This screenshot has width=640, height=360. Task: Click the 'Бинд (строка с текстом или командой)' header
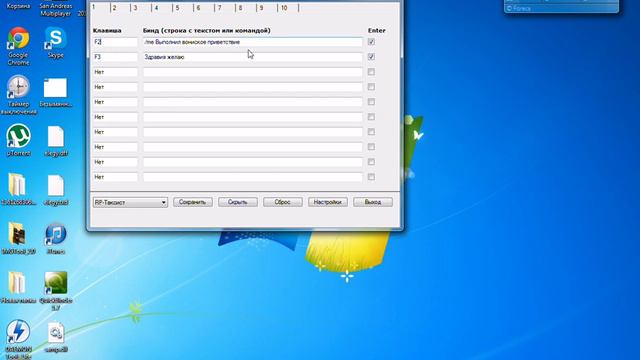(207, 30)
